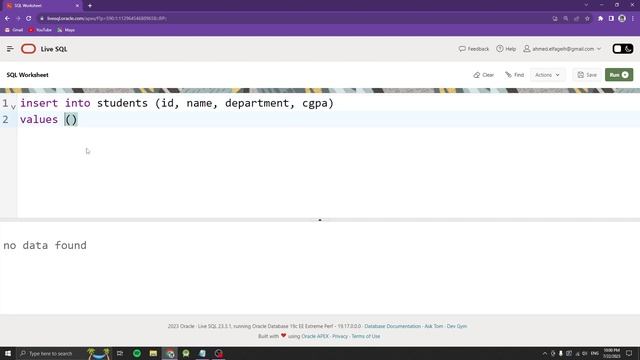Open the tab search chevron in title bar
This screenshot has height=360, width=640.
tap(586, 5)
